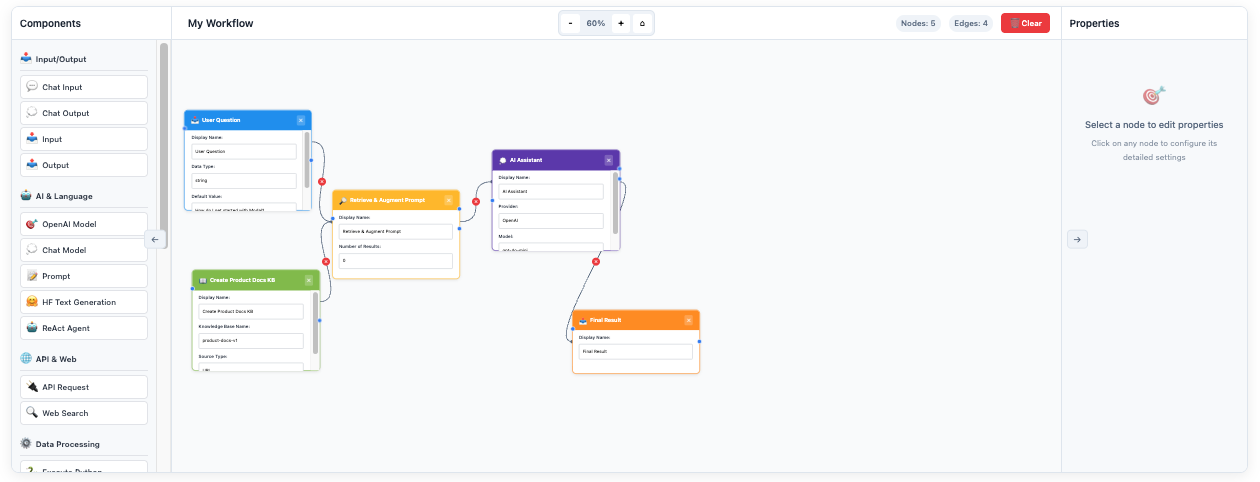
Task: Click the Clear workflow button
Action: (x=1025, y=23)
